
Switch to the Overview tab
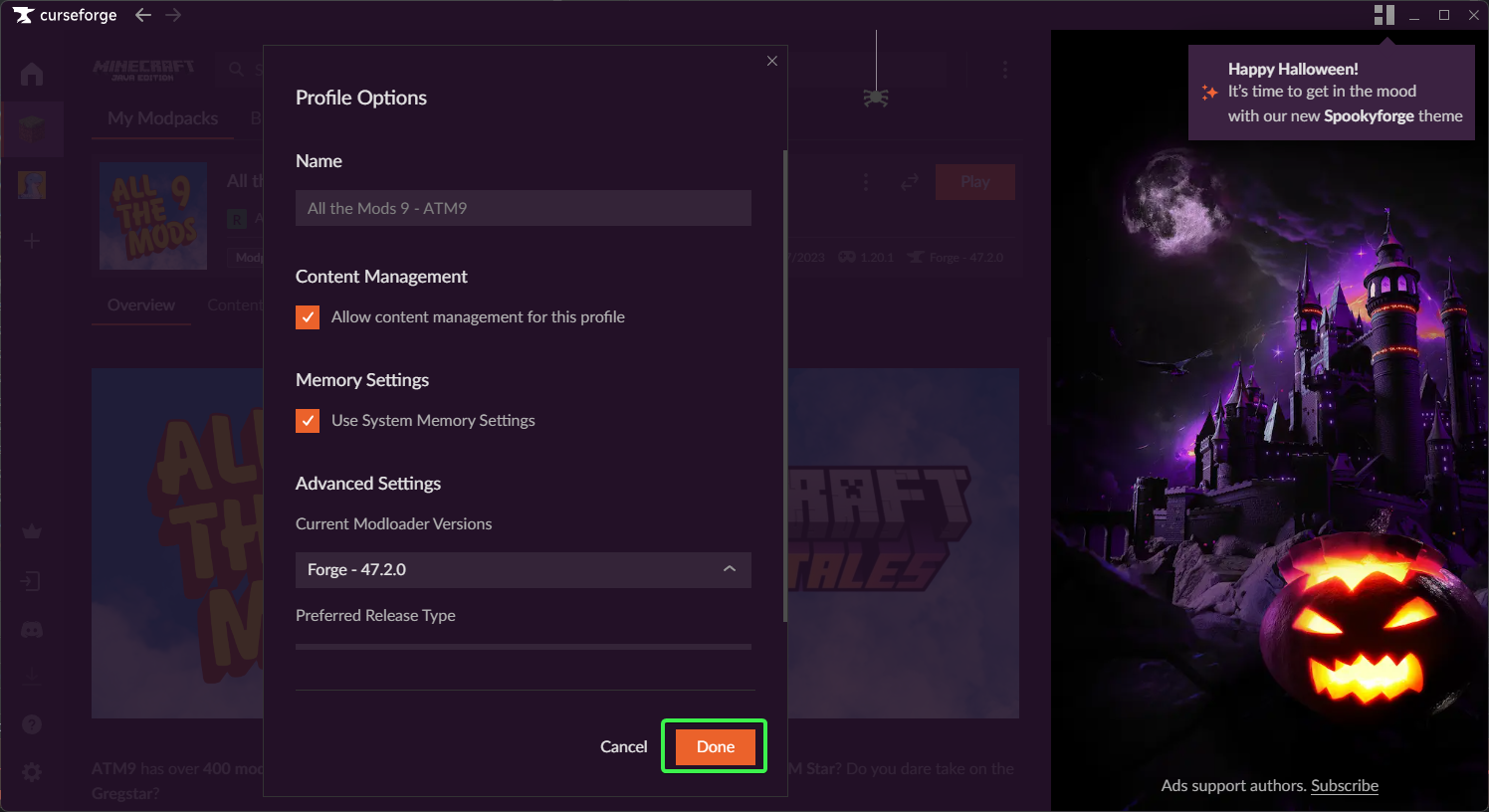[141, 304]
